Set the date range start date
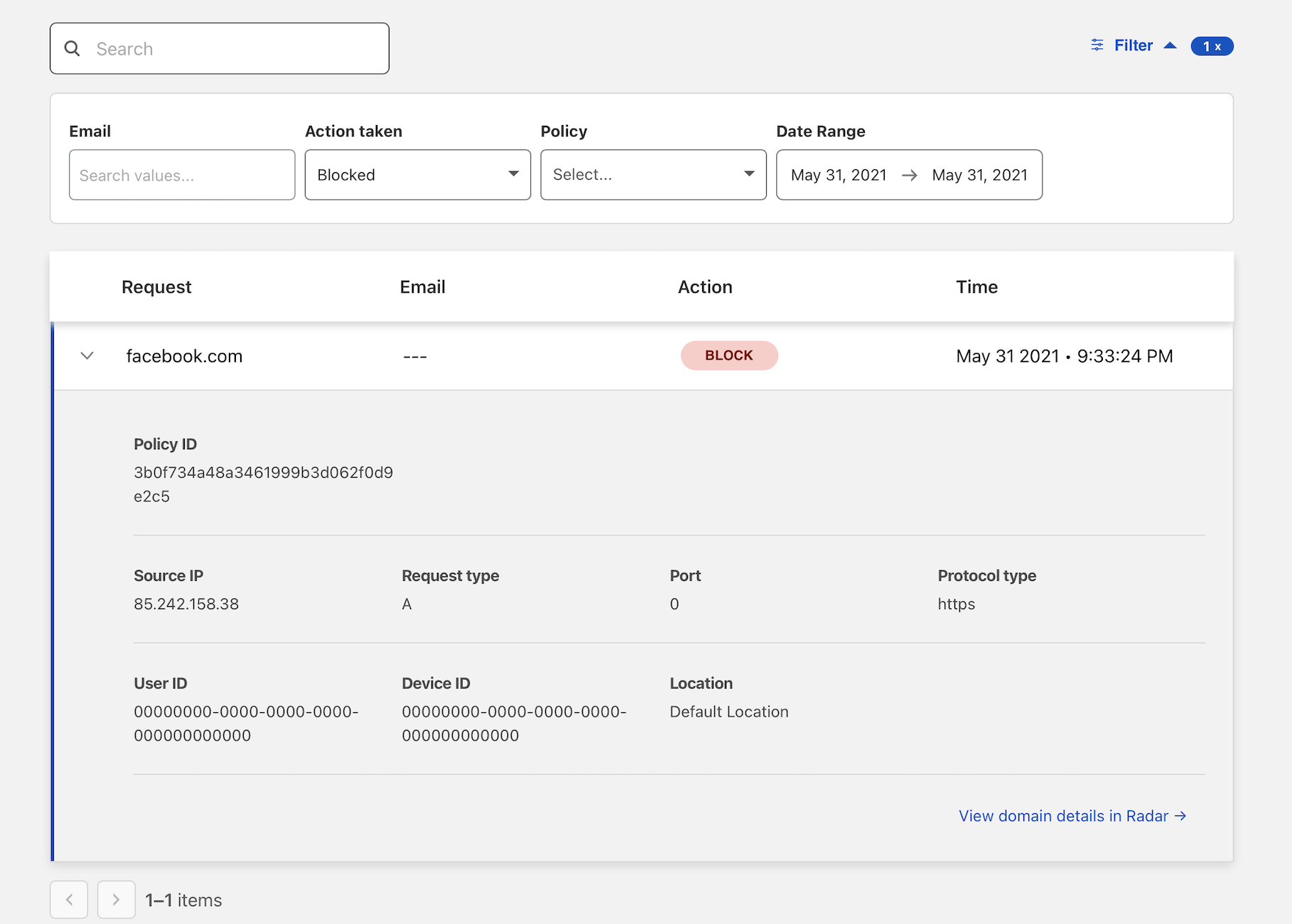This screenshot has height=924, width=1292. tap(839, 175)
